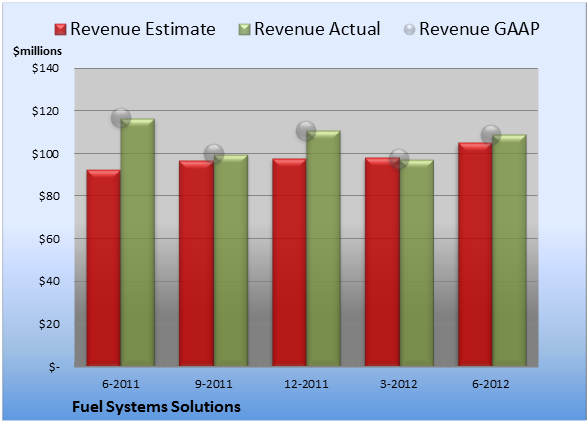Screen dimensions: 588x422
Task: Select the red estimate bar for 3-2012
Action: point(382,262)
